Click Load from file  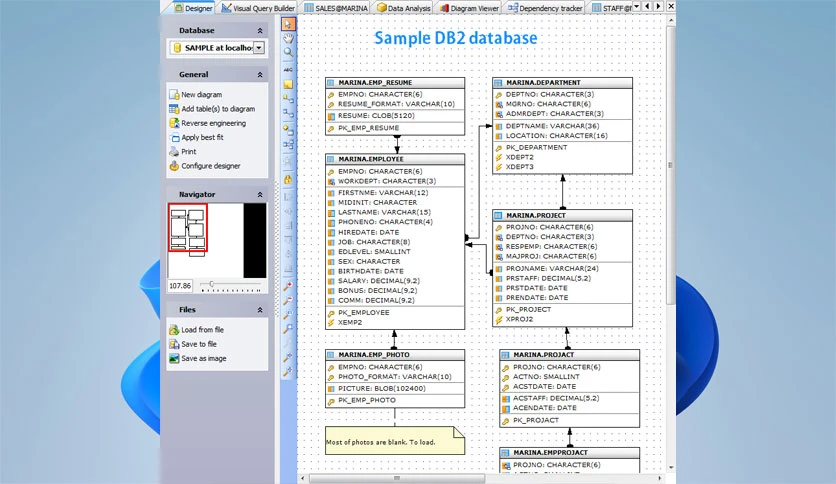(x=197, y=330)
